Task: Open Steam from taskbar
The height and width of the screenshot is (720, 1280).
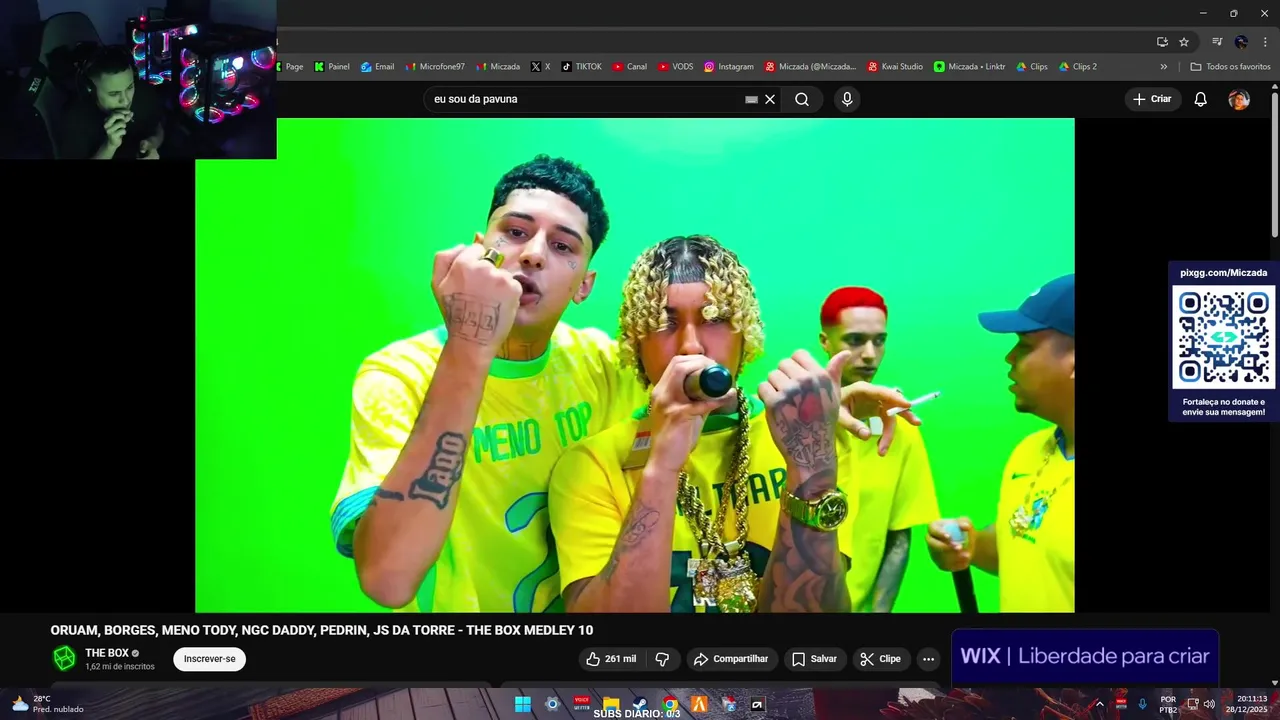Action: click(640, 704)
